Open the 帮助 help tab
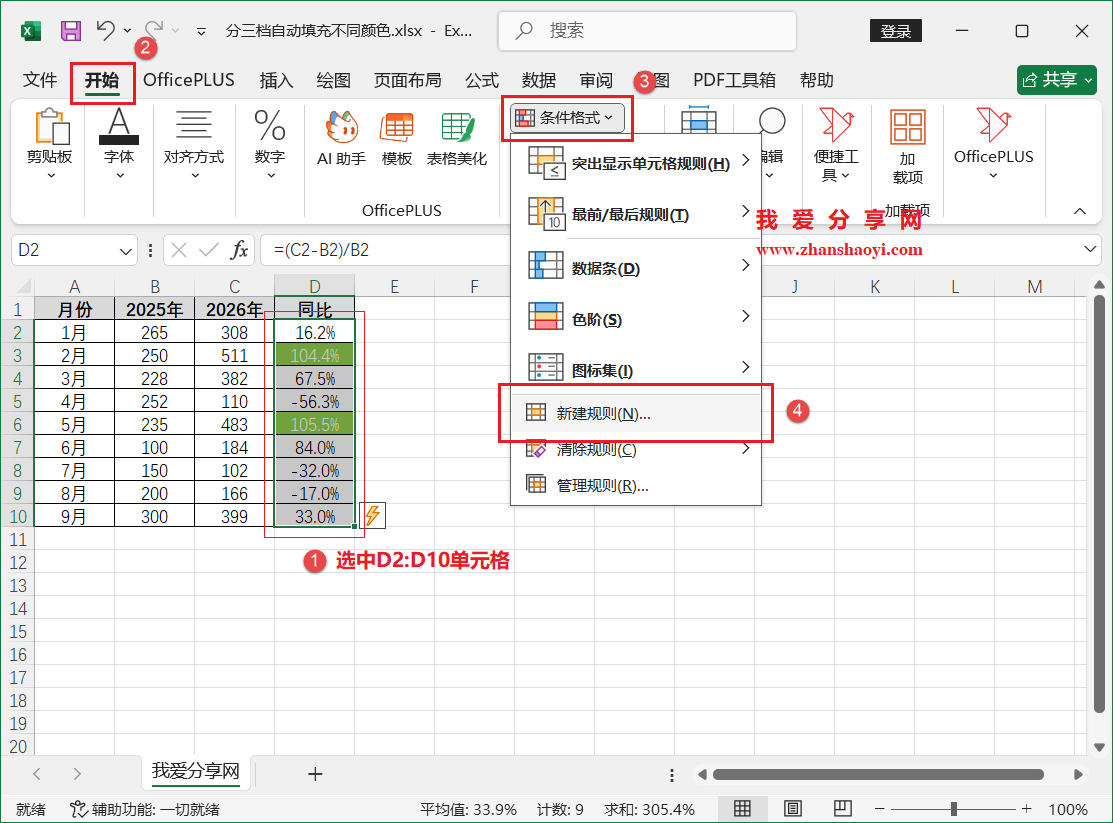Screen dimensions: 1113x823 pyautogui.click(x=816, y=80)
